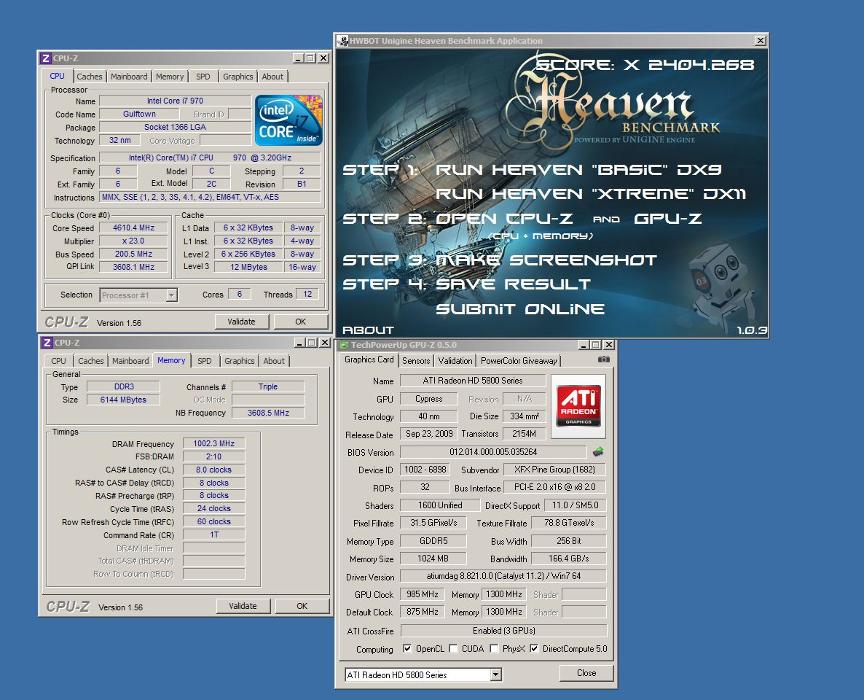Toggle the DirectCompute 5.0 checkbox

coord(534,649)
